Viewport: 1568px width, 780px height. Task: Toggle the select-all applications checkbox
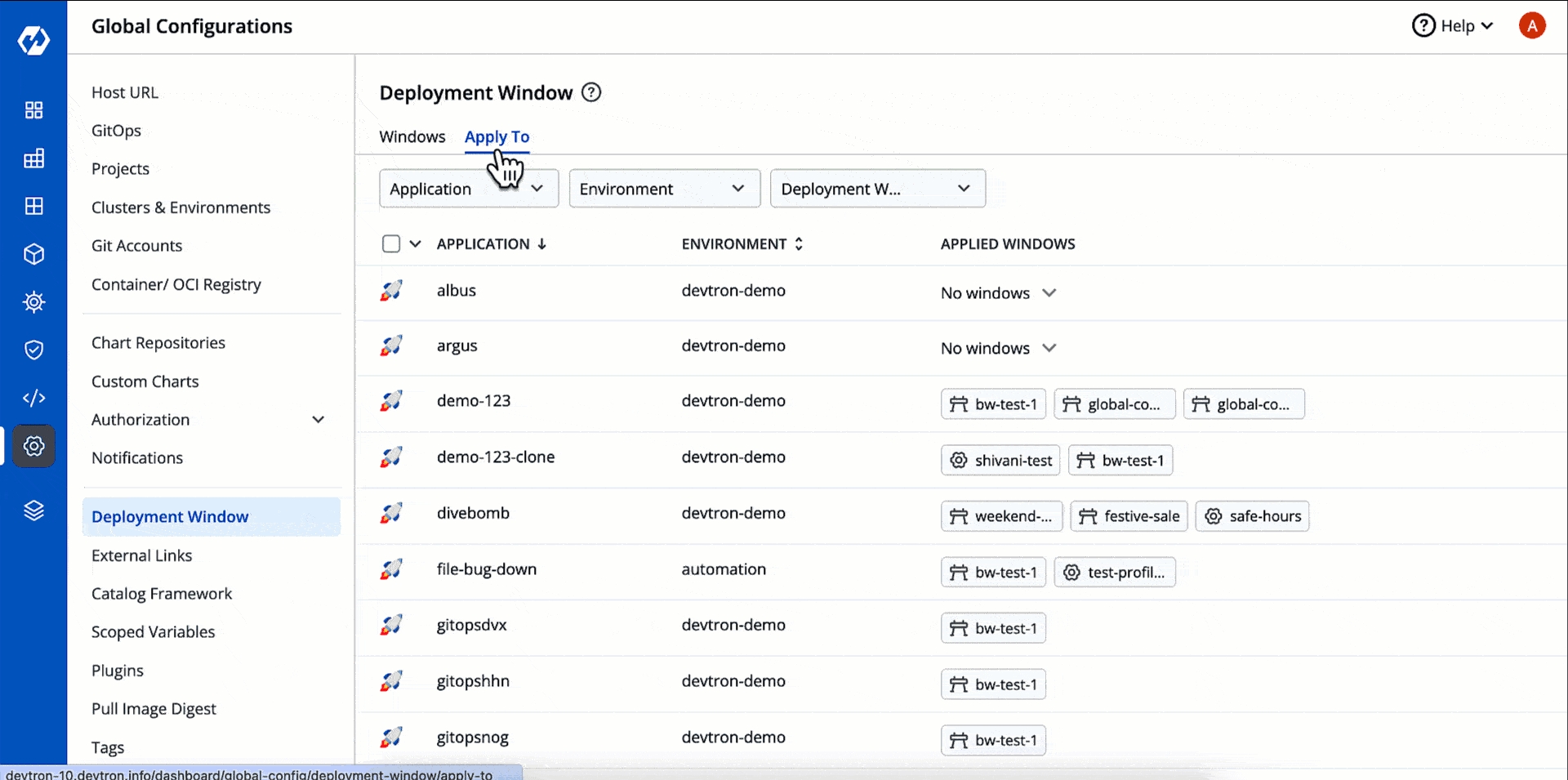point(391,244)
